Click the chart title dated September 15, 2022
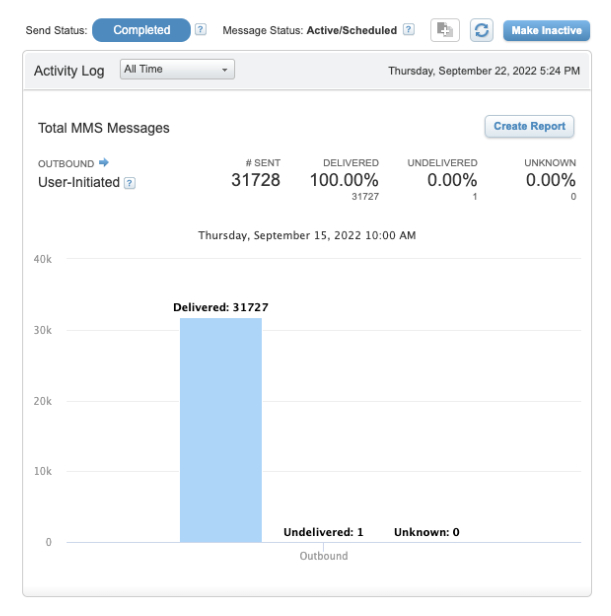The width and height of the screenshot is (611, 616). pos(306,236)
